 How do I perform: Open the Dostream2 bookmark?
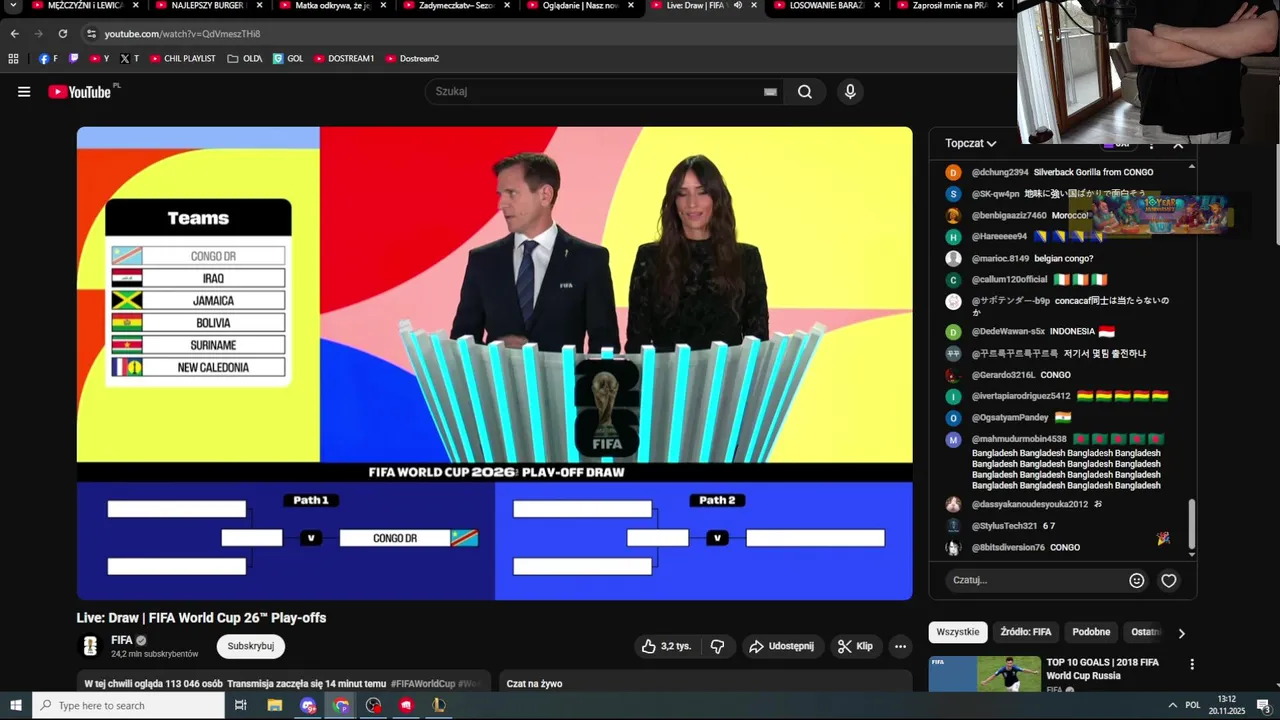[412, 58]
